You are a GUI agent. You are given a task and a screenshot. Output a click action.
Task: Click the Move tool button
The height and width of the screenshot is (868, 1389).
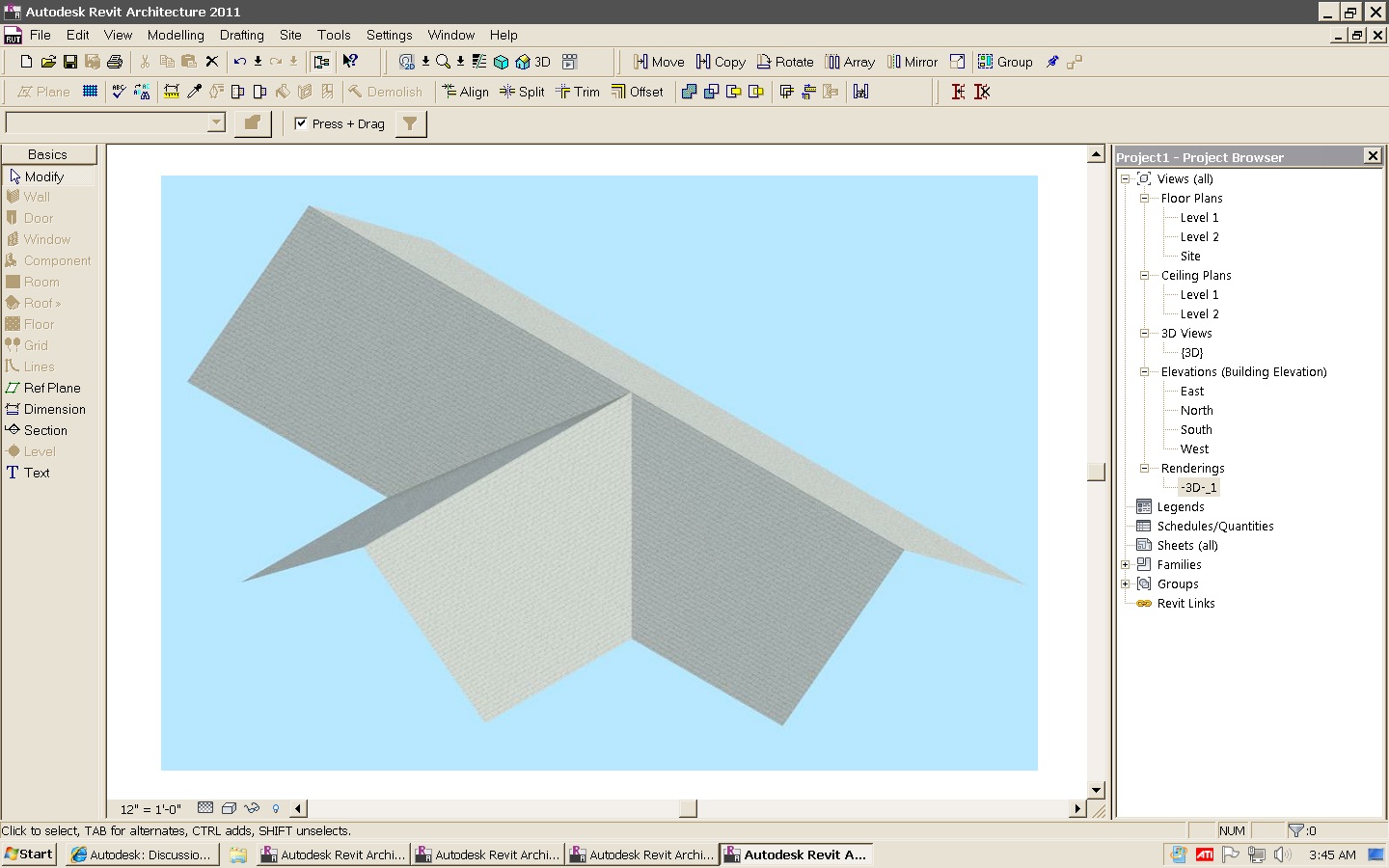coord(659,62)
